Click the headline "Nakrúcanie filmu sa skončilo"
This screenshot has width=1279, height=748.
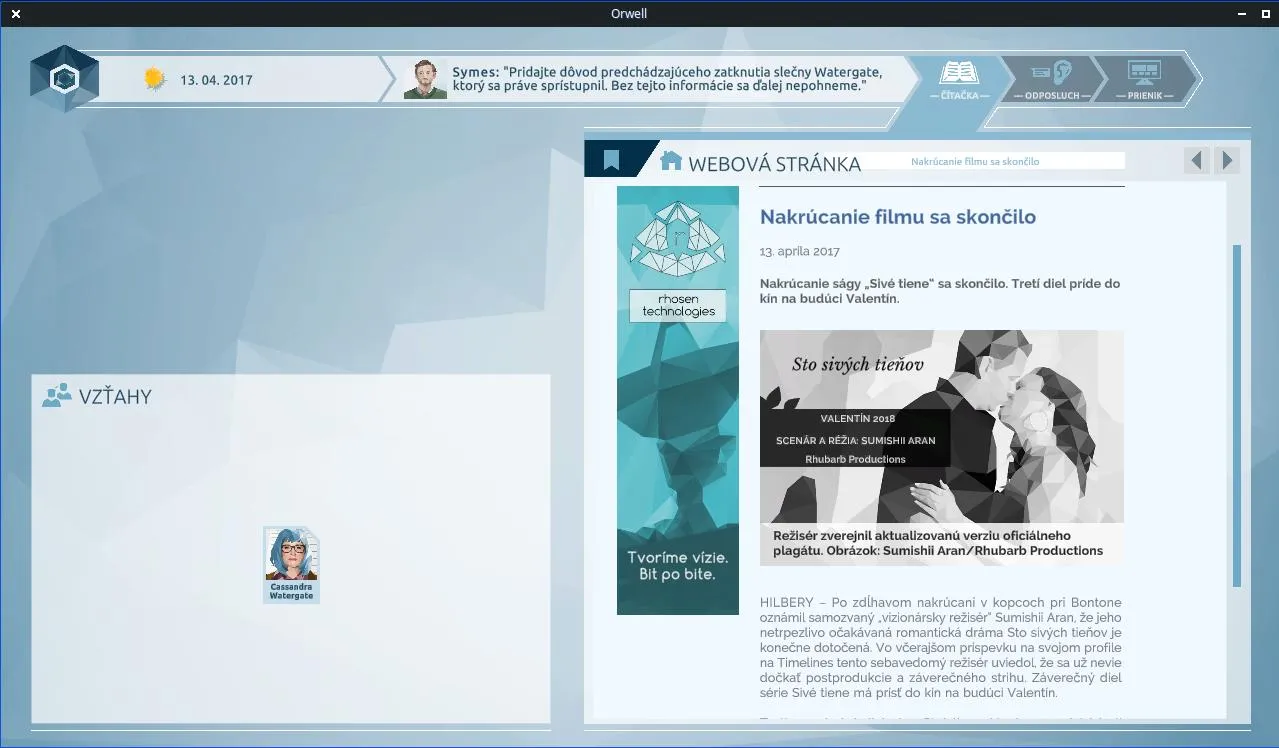[898, 217]
